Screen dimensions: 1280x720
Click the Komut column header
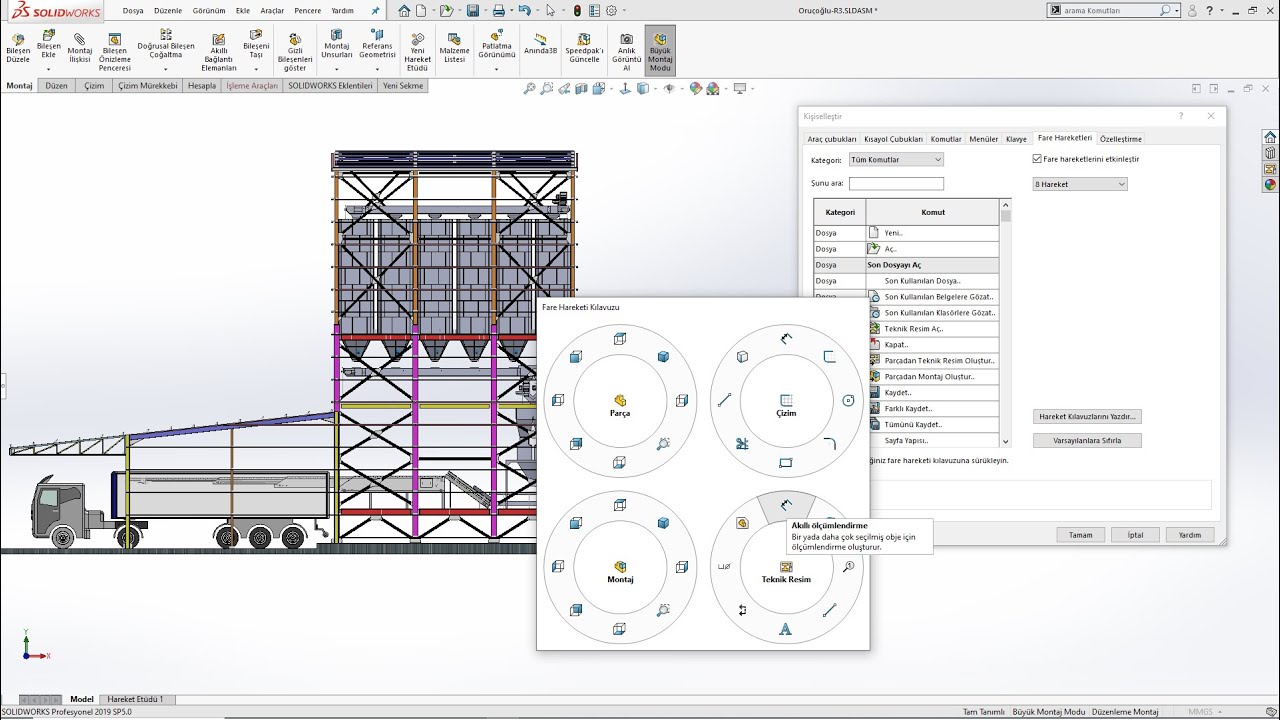(932, 212)
